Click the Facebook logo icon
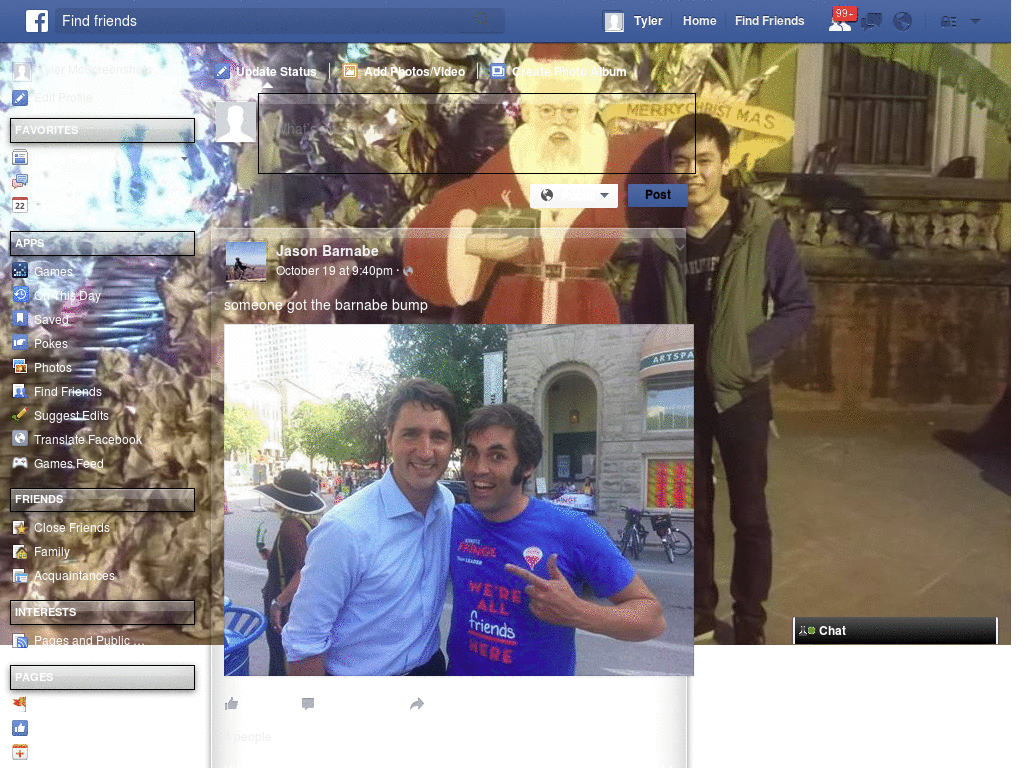 (37, 21)
